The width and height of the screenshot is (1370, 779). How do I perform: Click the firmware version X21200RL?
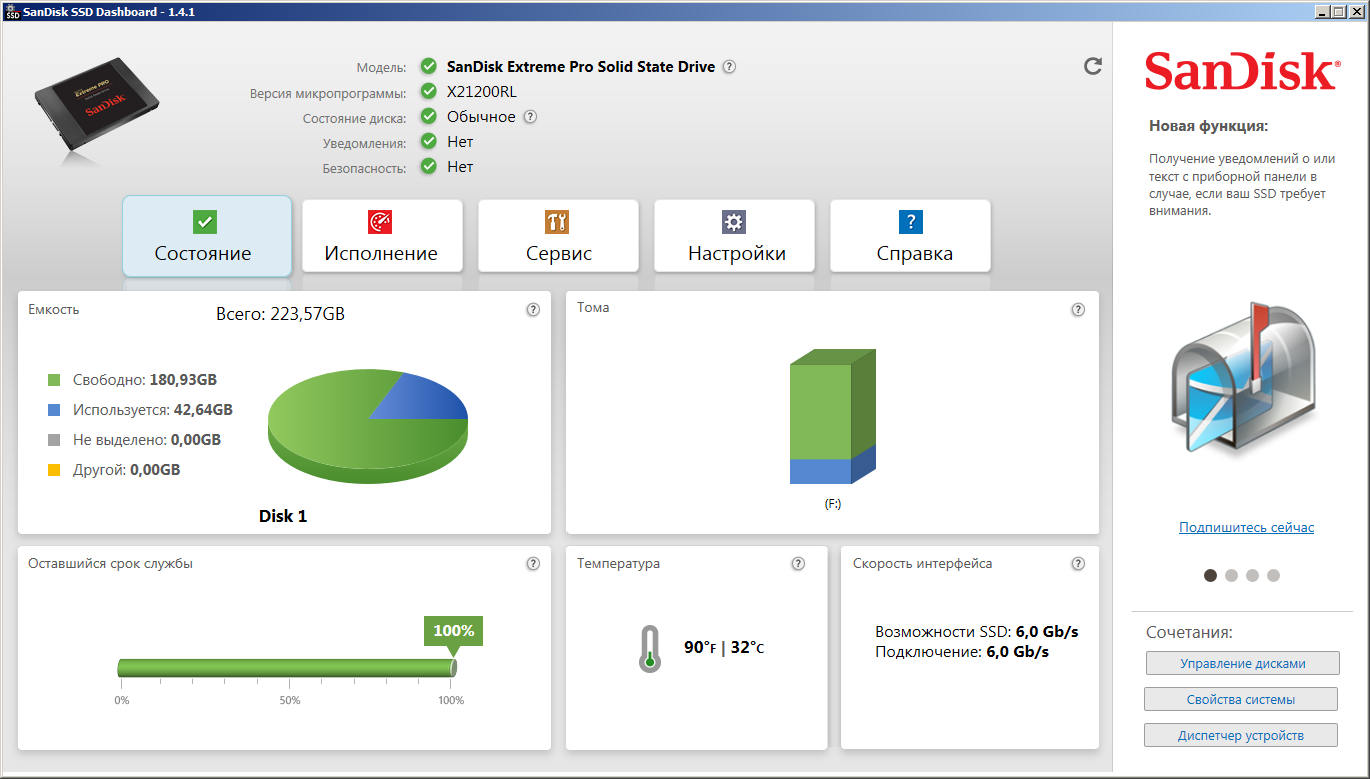(x=482, y=92)
